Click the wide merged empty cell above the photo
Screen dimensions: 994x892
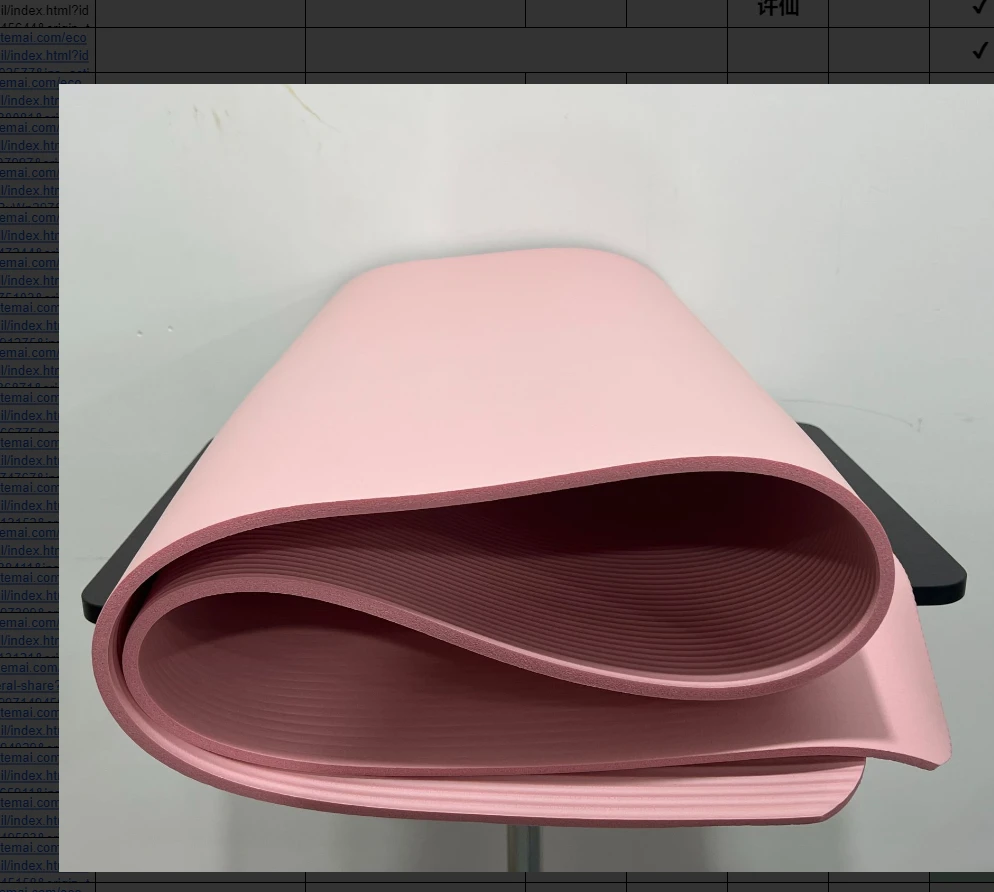click(516, 50)
